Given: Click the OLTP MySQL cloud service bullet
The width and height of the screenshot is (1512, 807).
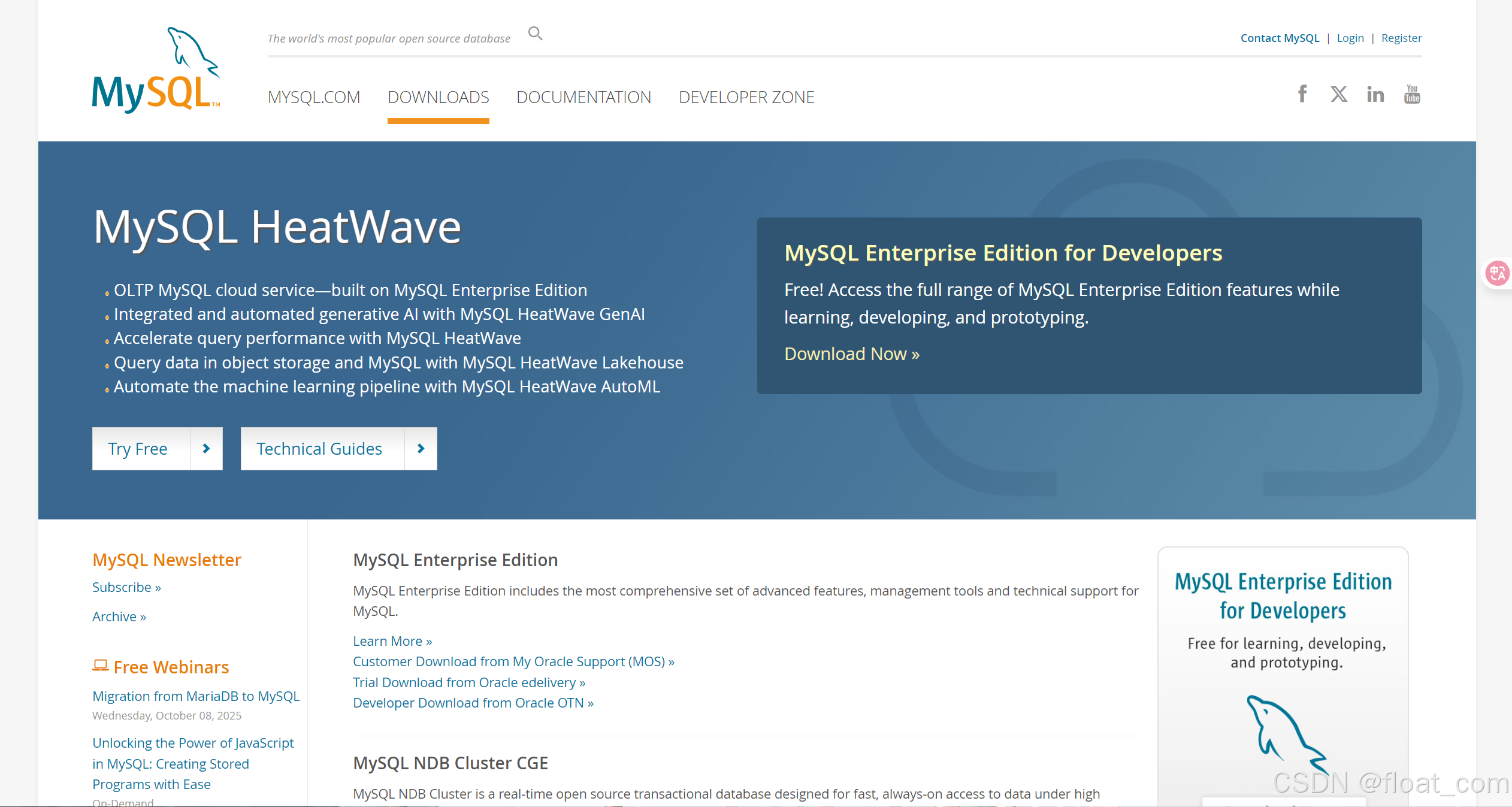Looking at the screenshot, I should tap(350, 290).
